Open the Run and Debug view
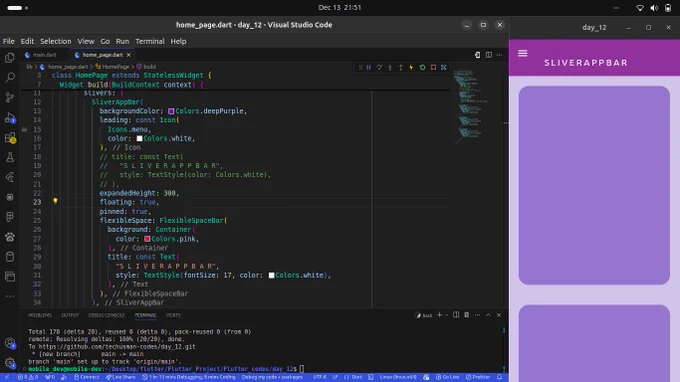Viewport: 680px width, 382px height. pyautogui.click(x=10, y=118)
